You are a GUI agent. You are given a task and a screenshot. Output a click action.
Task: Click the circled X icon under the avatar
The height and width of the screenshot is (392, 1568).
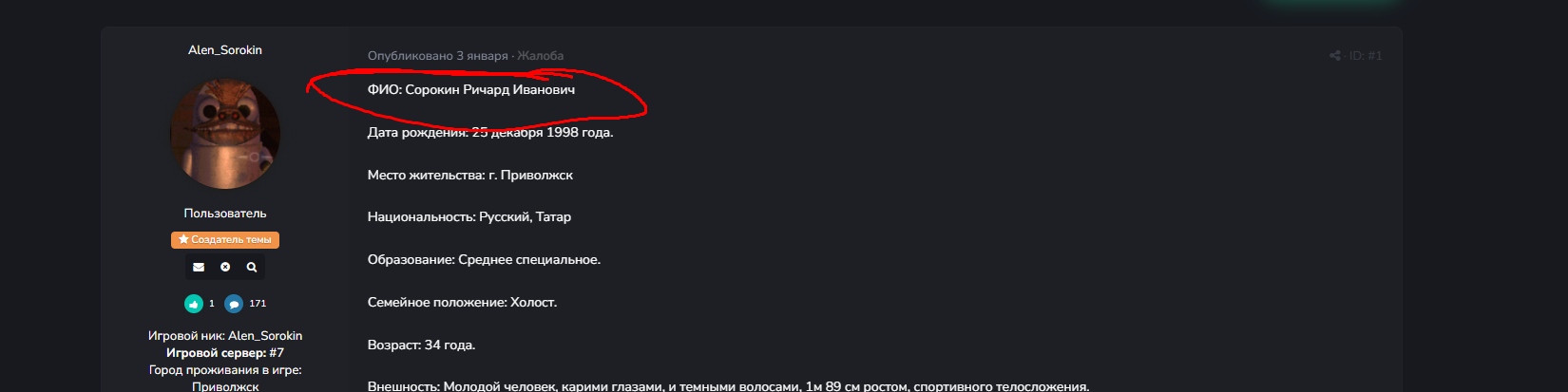tap(225, 268)
